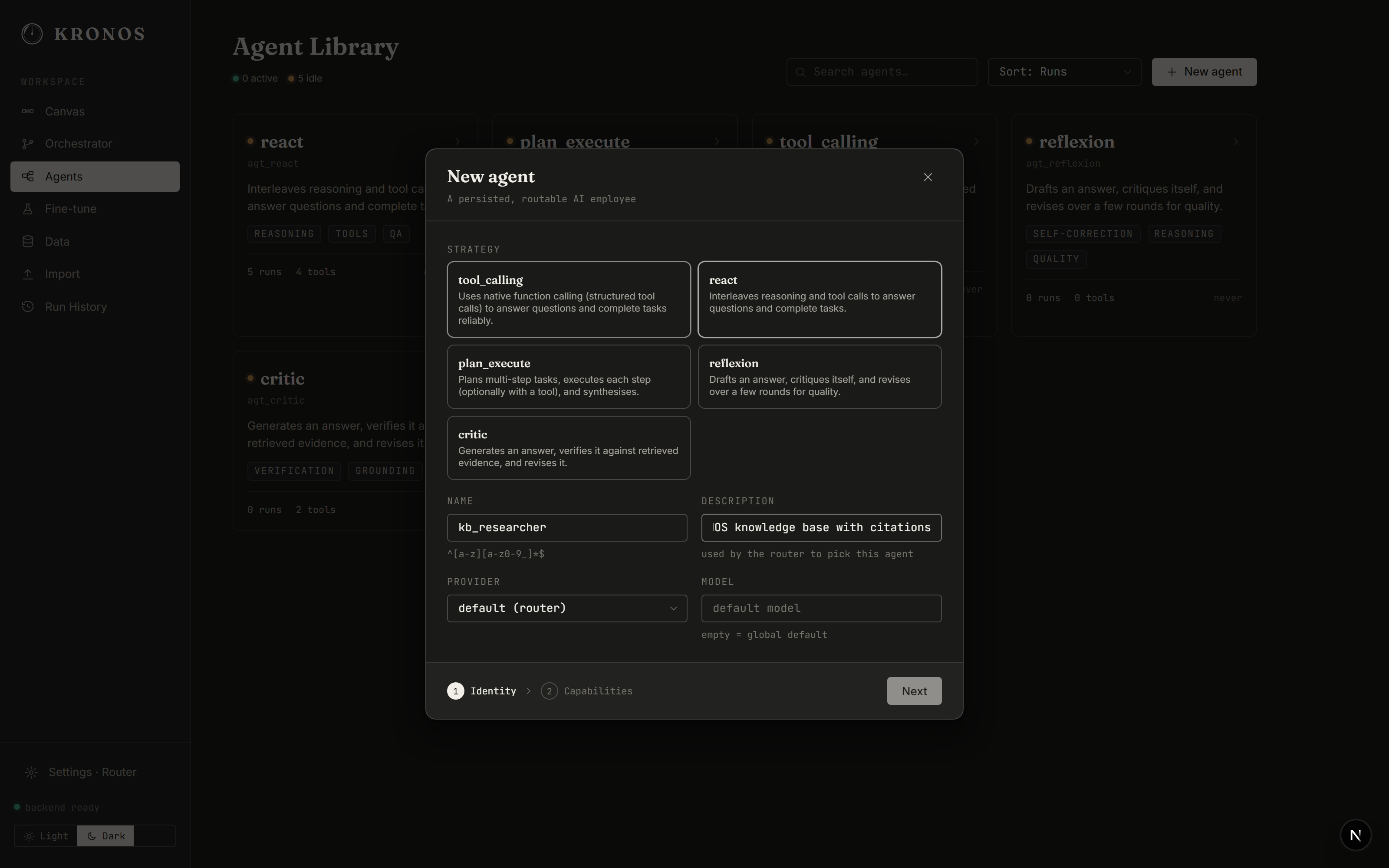Click the GROUNDING tag
Viewport: 1389px width, 868px height.
tap(385, 471)
